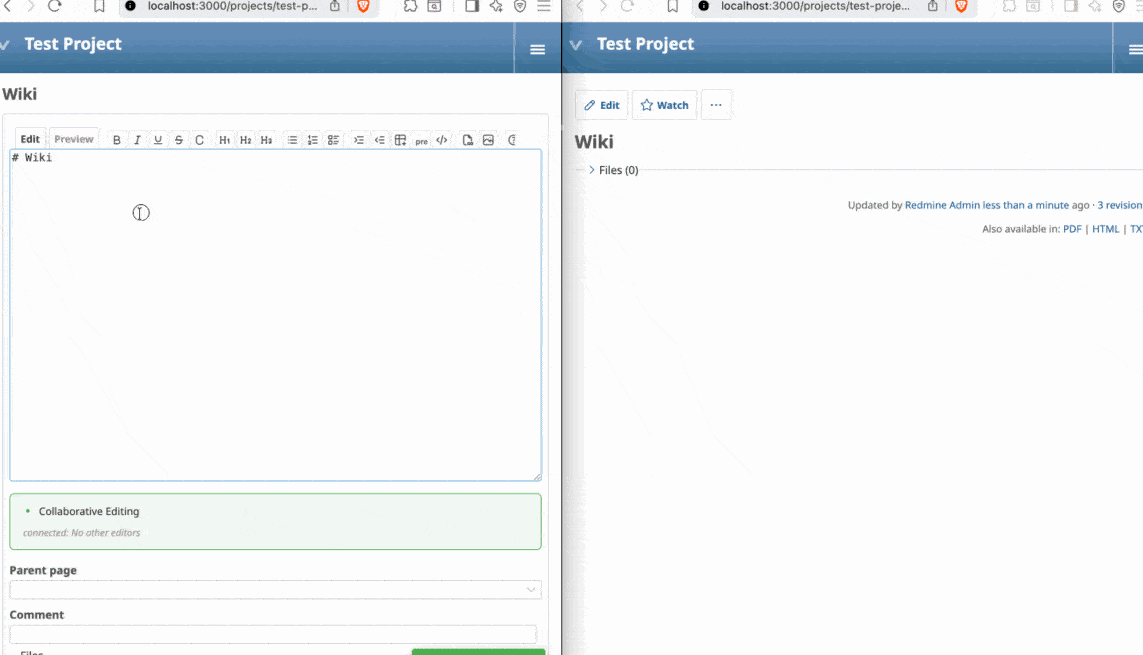Insert a numbered list
This screenshot has width=1143, height=655.
(313, 140)
